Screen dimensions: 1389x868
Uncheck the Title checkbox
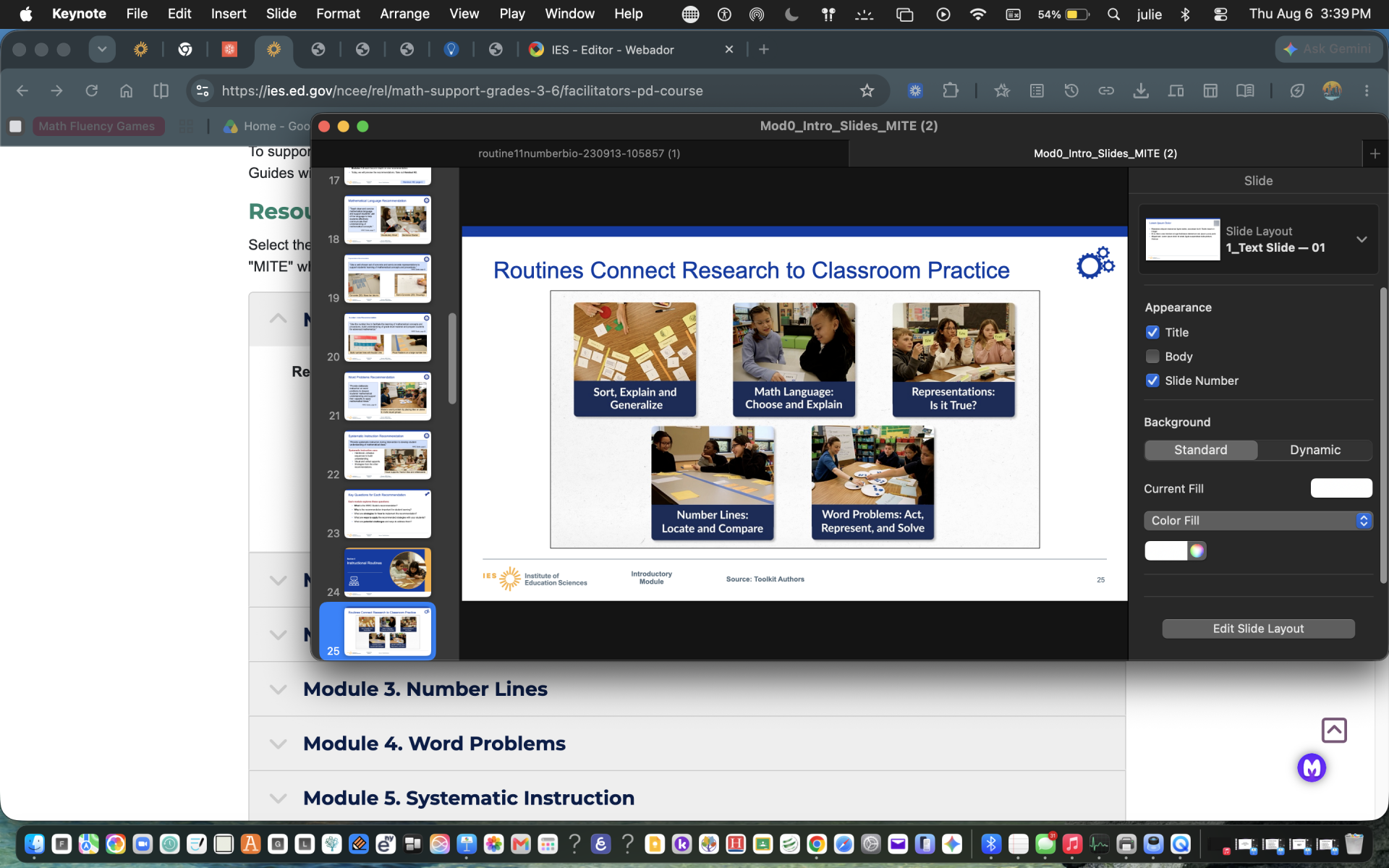[1152, 332]
